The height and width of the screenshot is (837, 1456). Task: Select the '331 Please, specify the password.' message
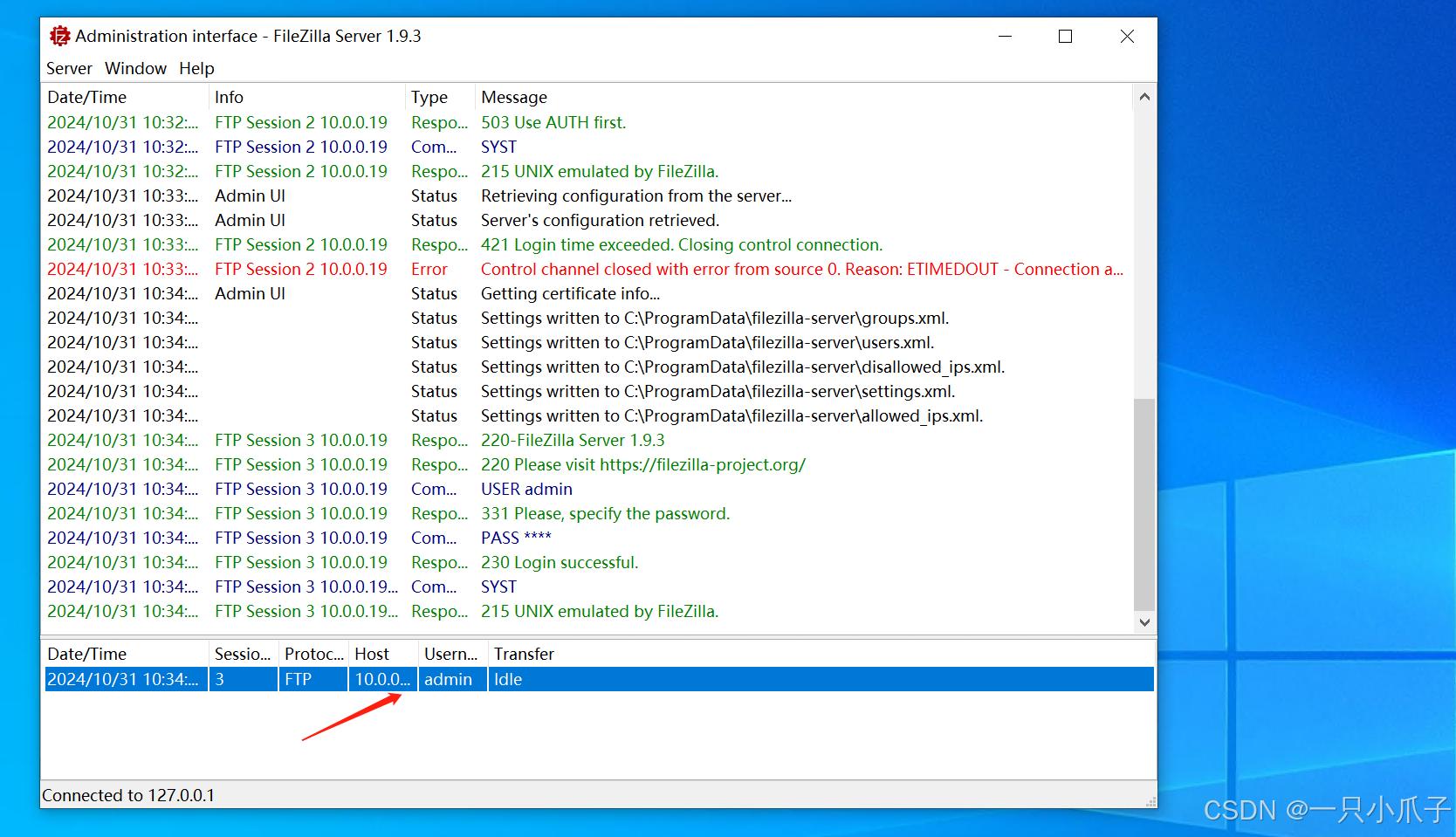pyautogui.click(x=605, y=513)
